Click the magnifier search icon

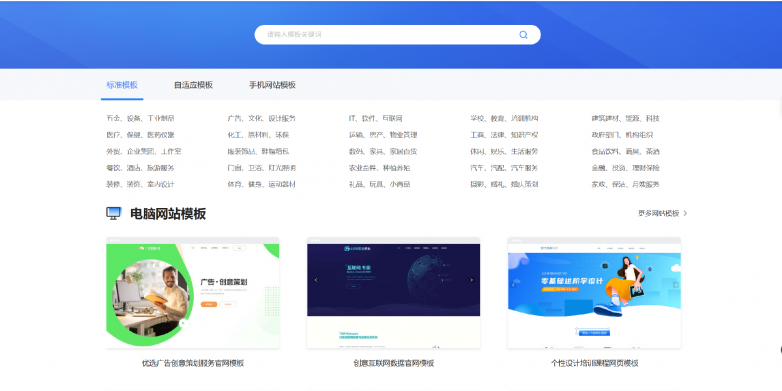[523, 35]
